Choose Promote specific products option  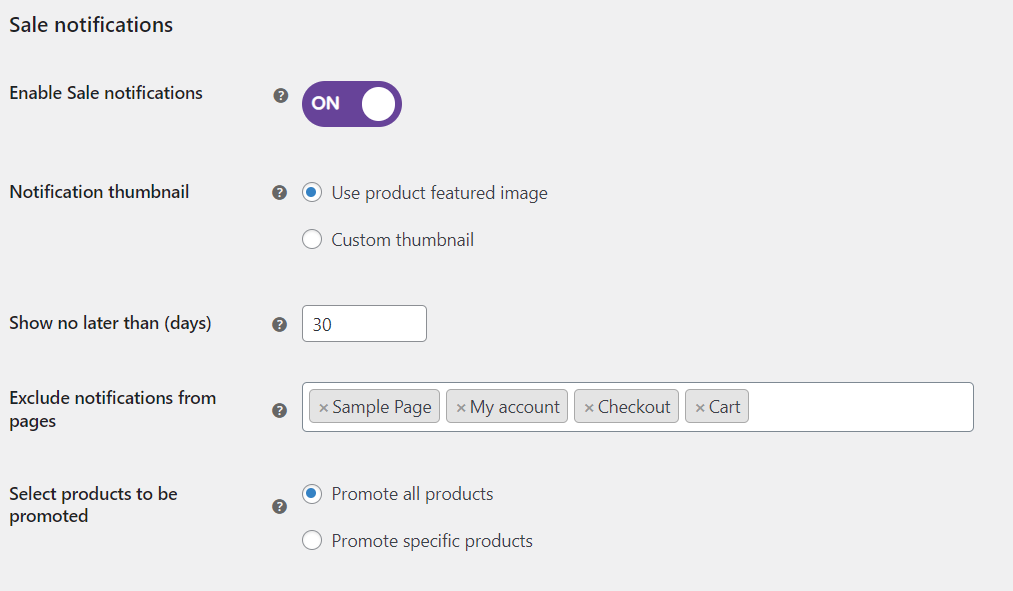(x=312, y=541)
